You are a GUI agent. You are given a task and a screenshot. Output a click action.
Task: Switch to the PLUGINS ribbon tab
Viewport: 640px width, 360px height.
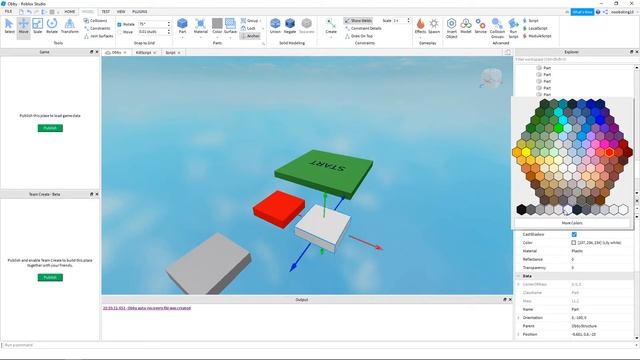[140, 12]
